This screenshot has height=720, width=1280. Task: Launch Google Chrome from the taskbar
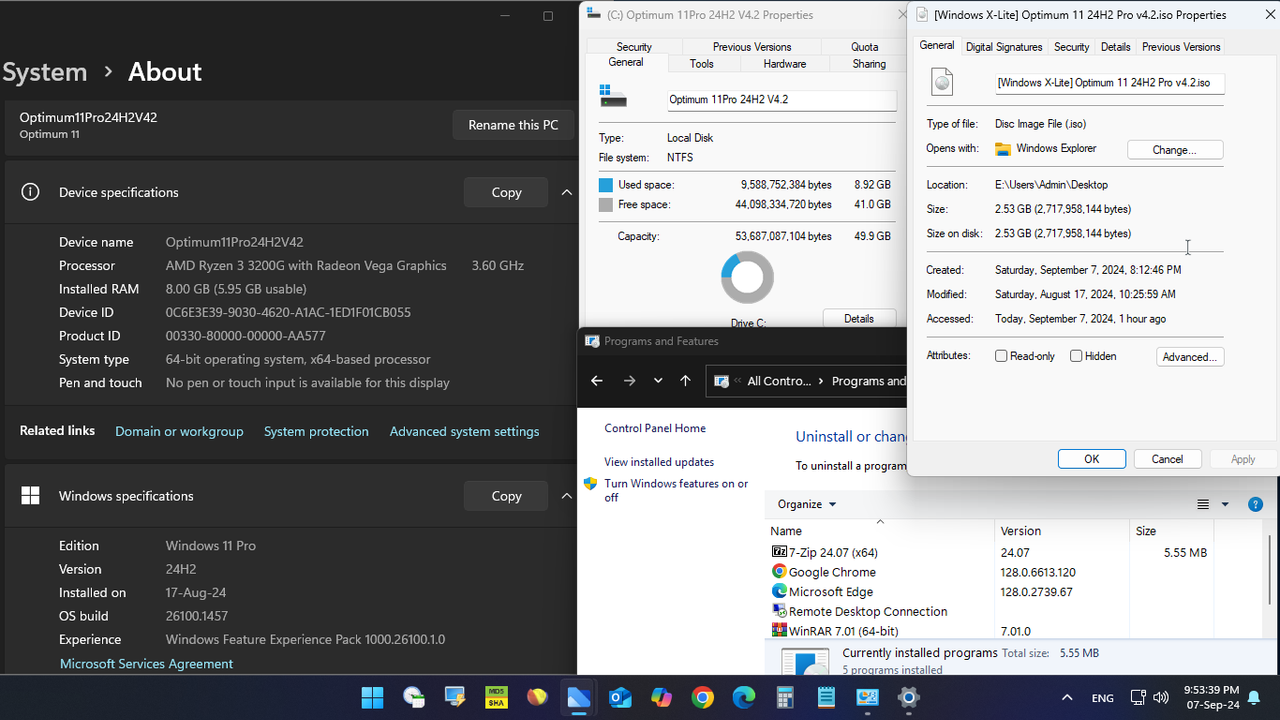pos(702,697)
